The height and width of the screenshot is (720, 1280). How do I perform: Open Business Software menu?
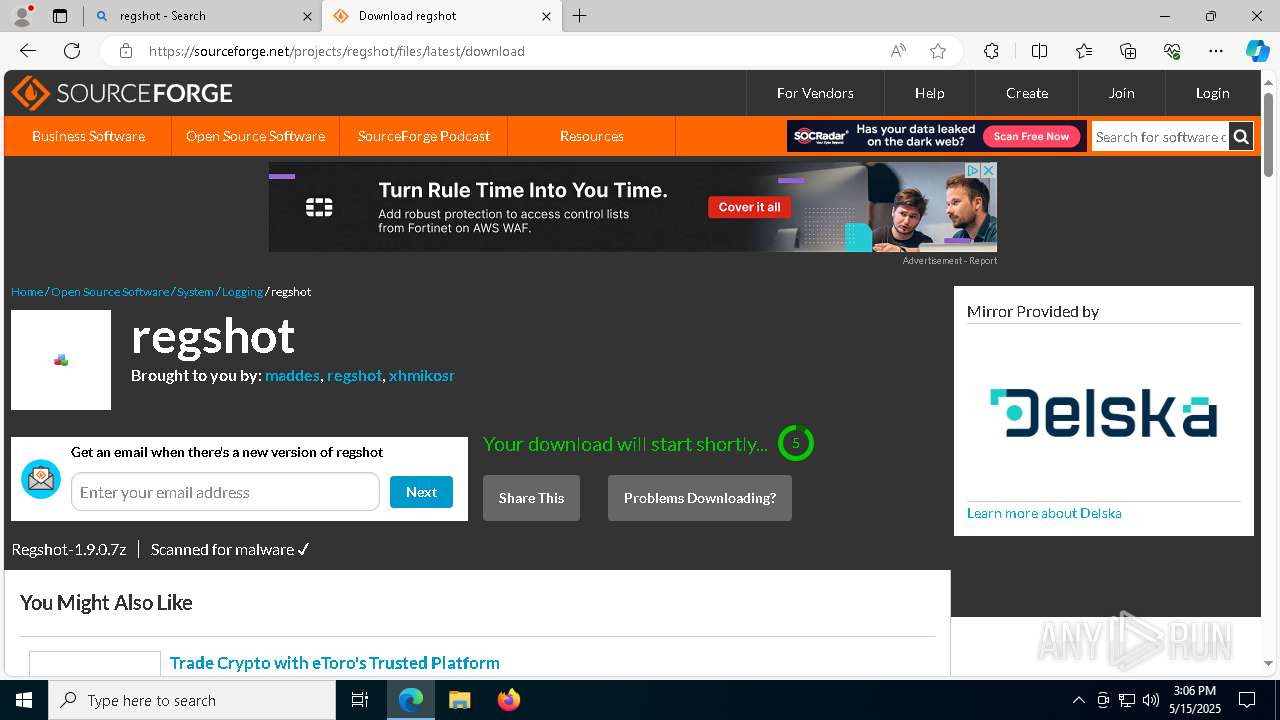coord(88,136)
